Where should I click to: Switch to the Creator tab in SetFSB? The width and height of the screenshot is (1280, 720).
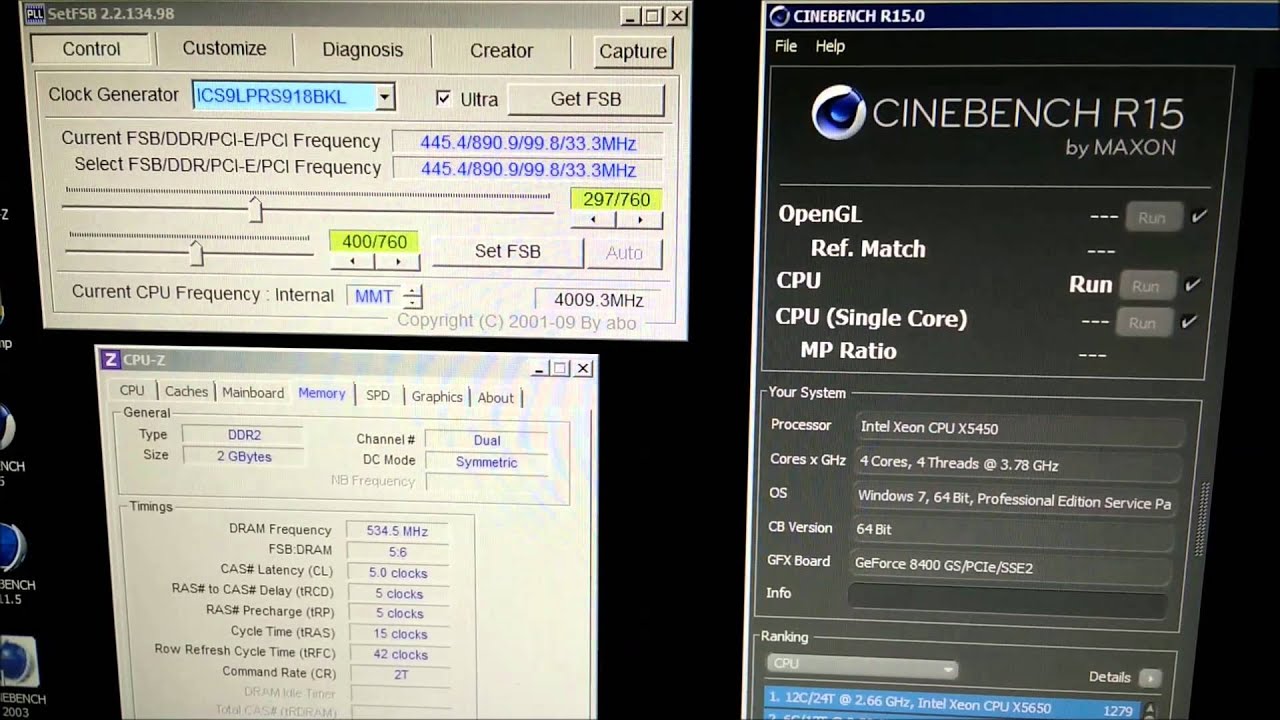[502, 51]
